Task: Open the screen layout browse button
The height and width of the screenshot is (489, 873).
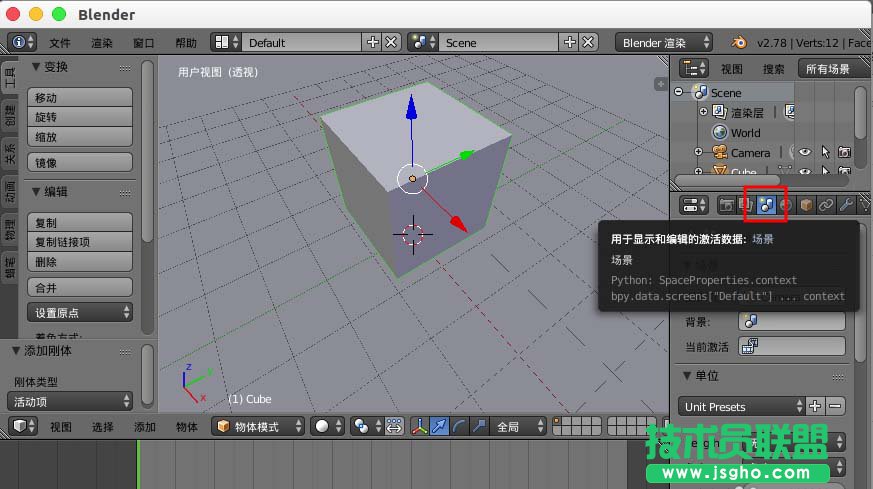Action: click(x=227, y=42)
